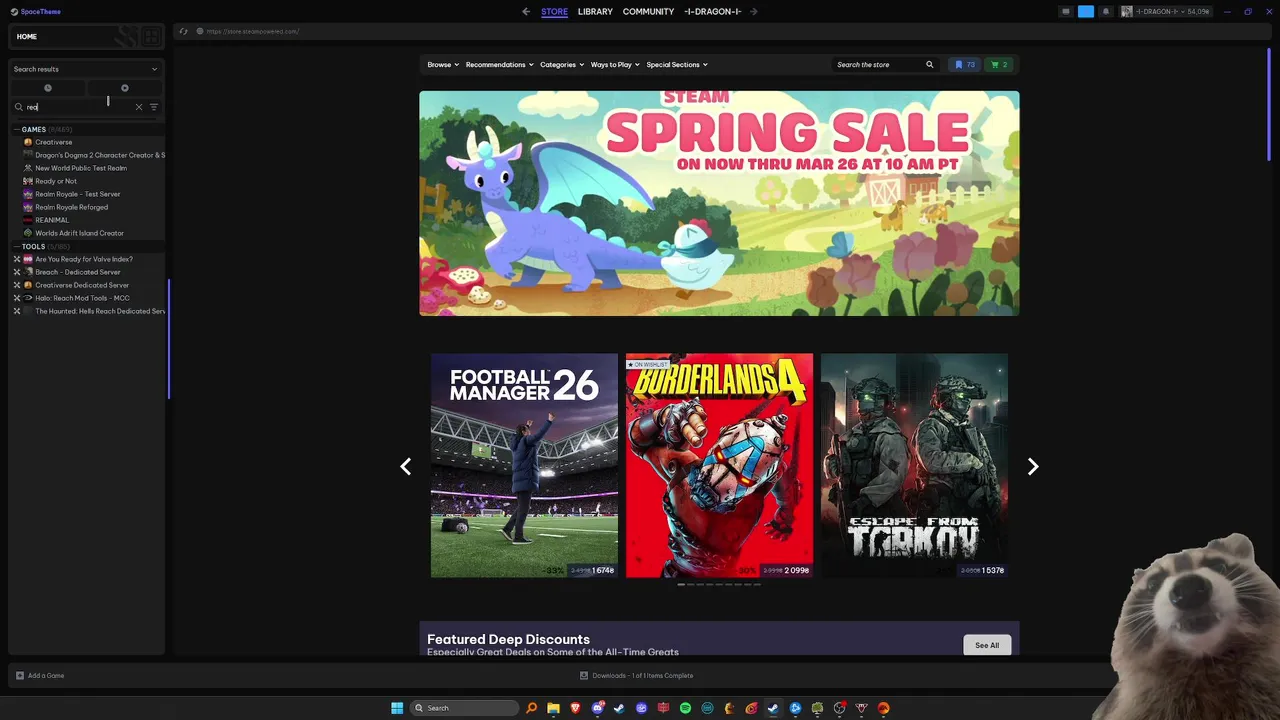Reload the store page
Screen dimensions: 1280x720
click(x=183, y=31)
